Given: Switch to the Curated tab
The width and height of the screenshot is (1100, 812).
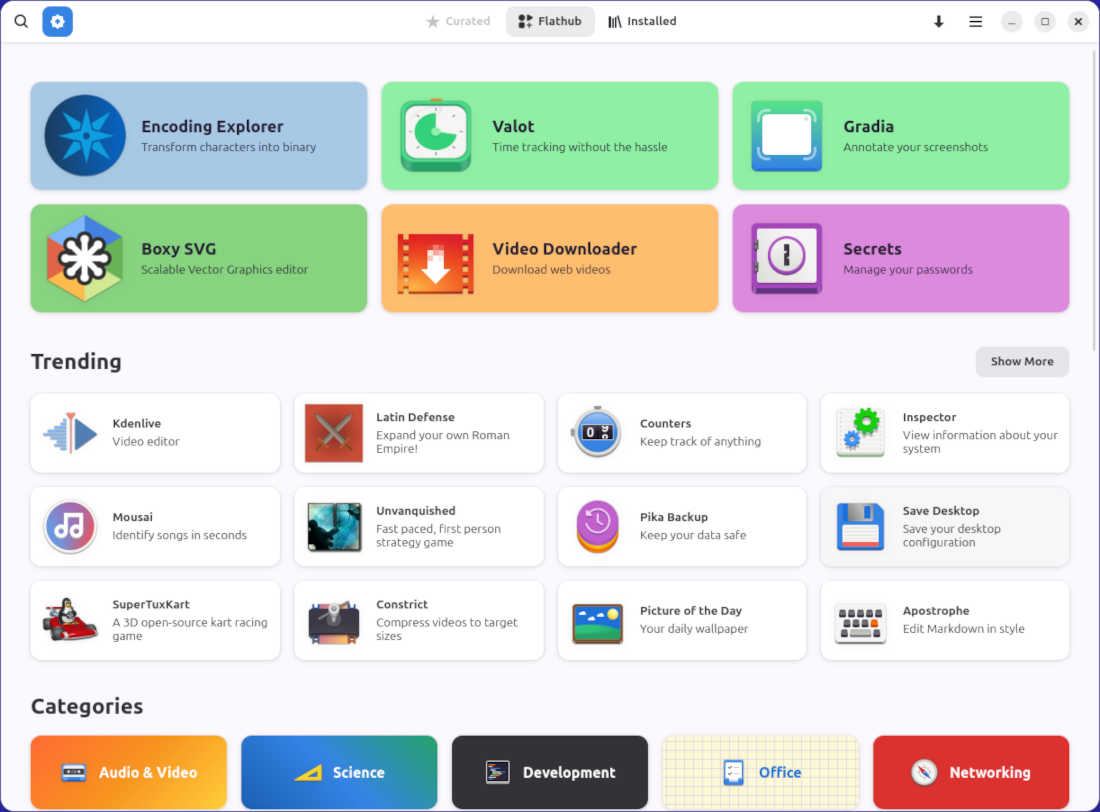Looking at the screenshot, I should click(458, 21).
